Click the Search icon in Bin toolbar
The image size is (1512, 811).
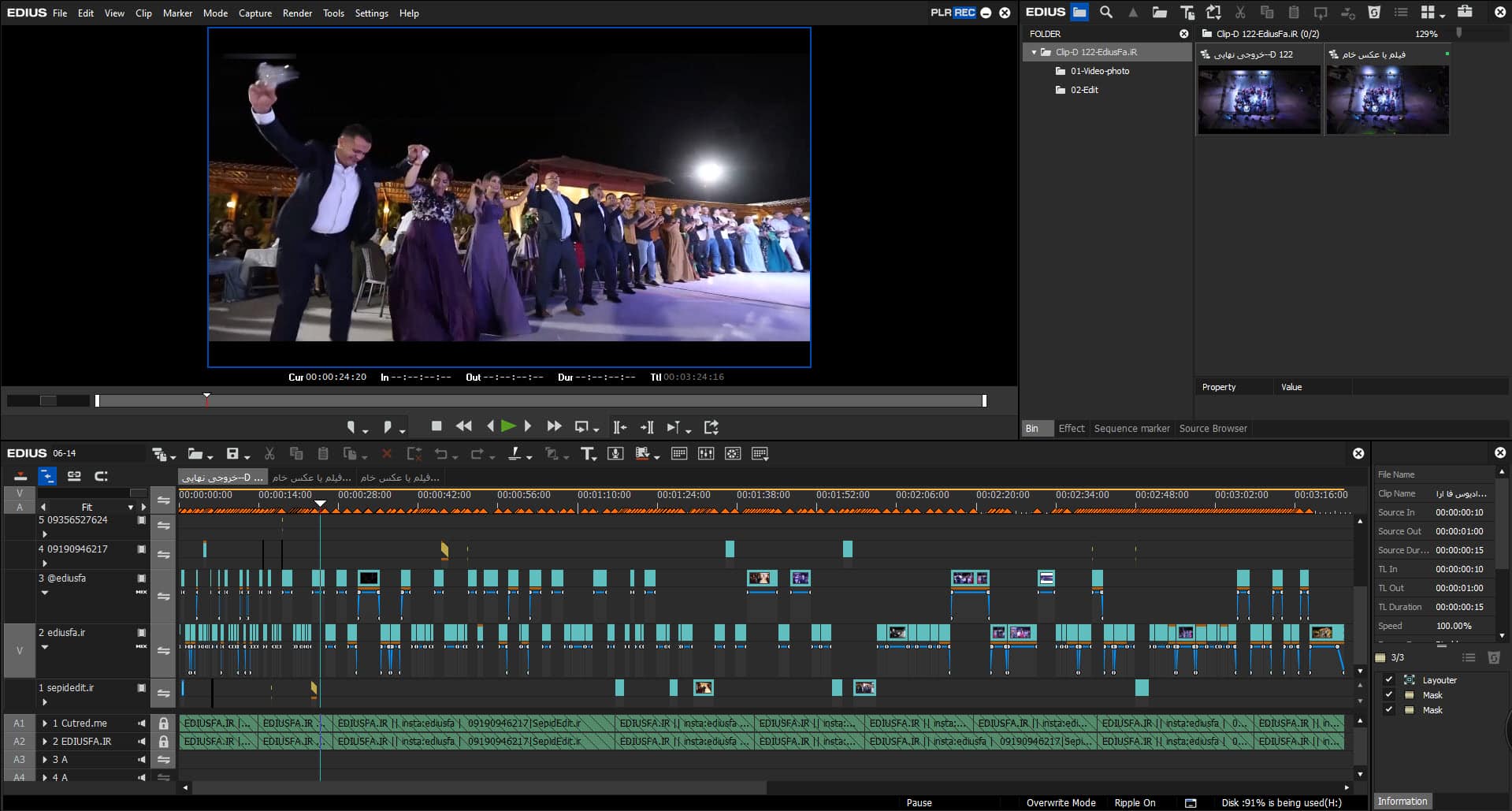point(1106,12)
